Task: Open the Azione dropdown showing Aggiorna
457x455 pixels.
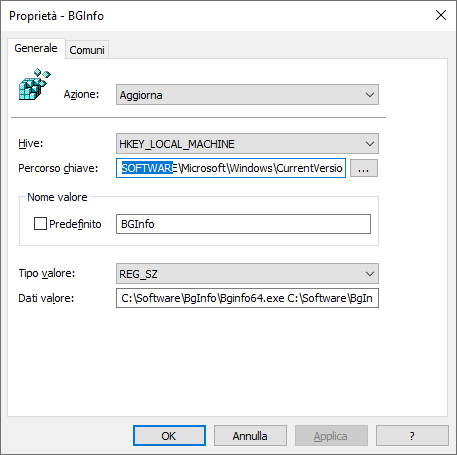Action: click(247, 95)
